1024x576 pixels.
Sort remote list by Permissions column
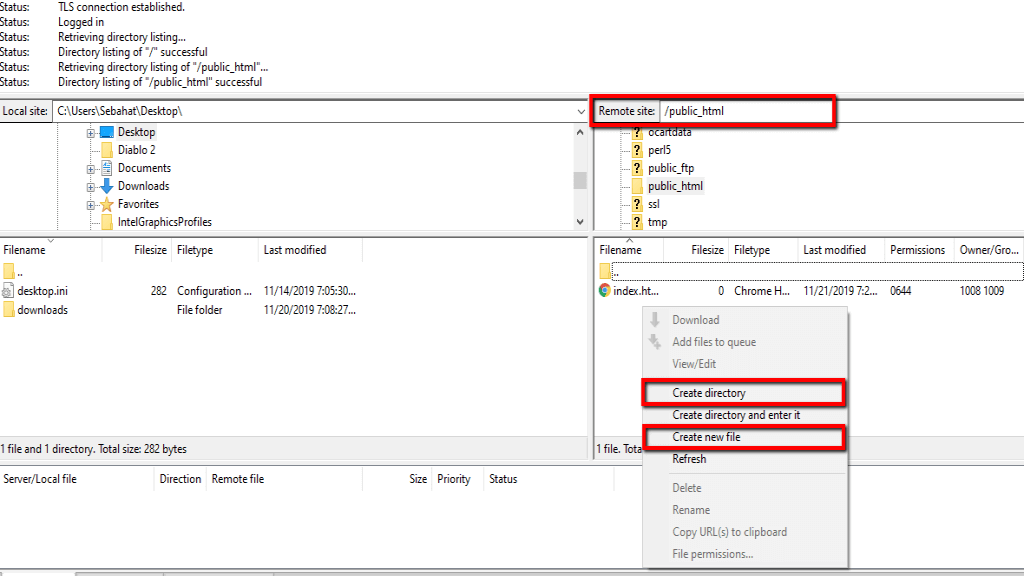tap(919, 250)
